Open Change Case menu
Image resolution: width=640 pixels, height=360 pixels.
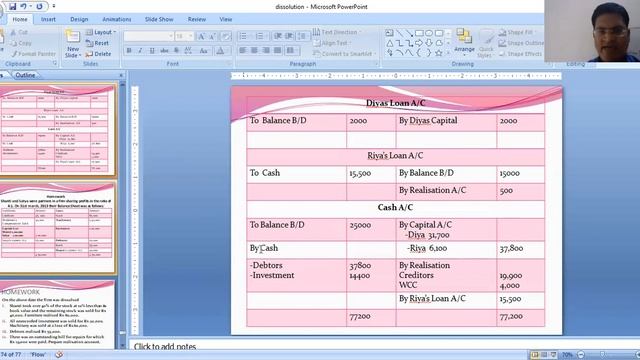click(204, 51)
